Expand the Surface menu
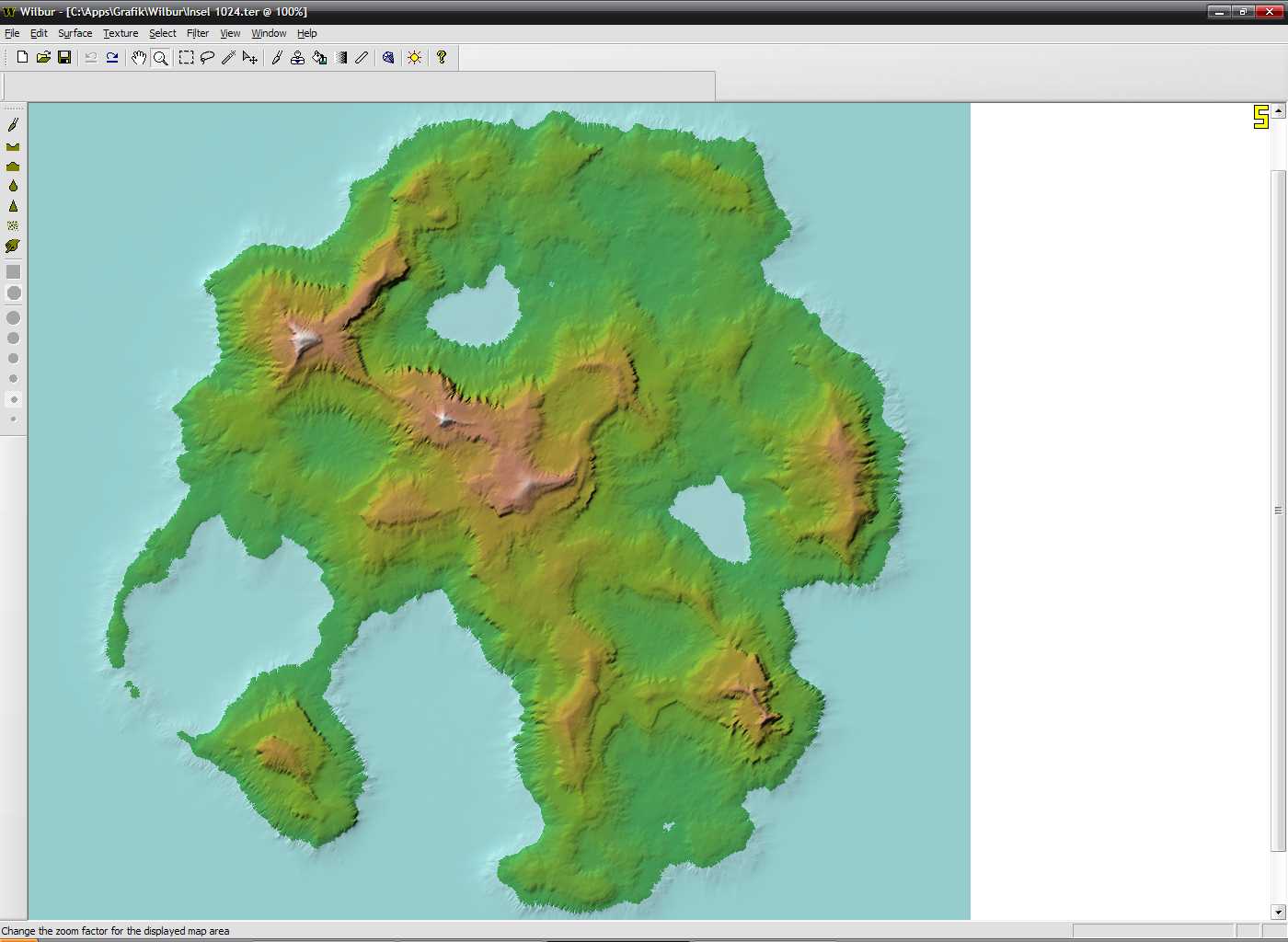This screenshot has width=1288, height=942. [x=75, y=33]
